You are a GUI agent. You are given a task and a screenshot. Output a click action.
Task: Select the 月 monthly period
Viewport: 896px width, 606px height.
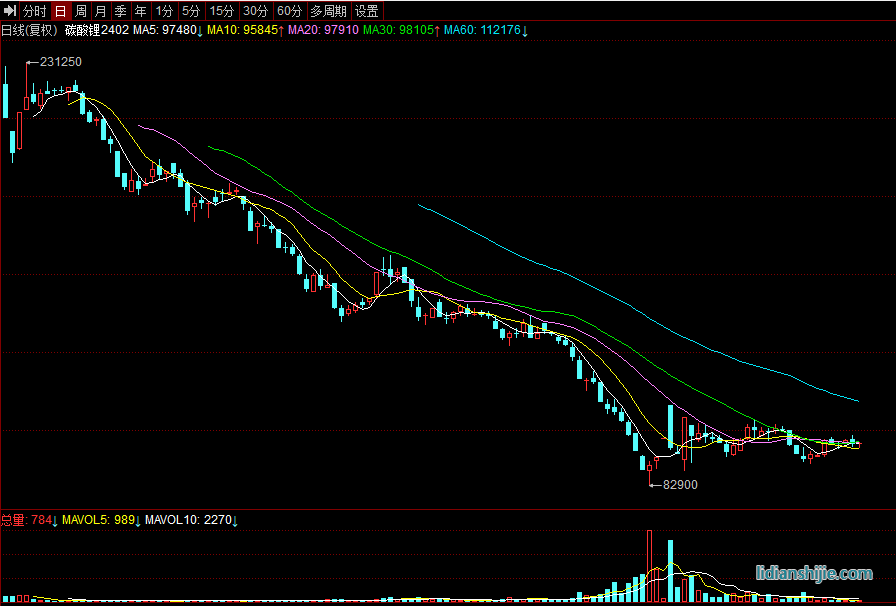[x=100, y=11]
